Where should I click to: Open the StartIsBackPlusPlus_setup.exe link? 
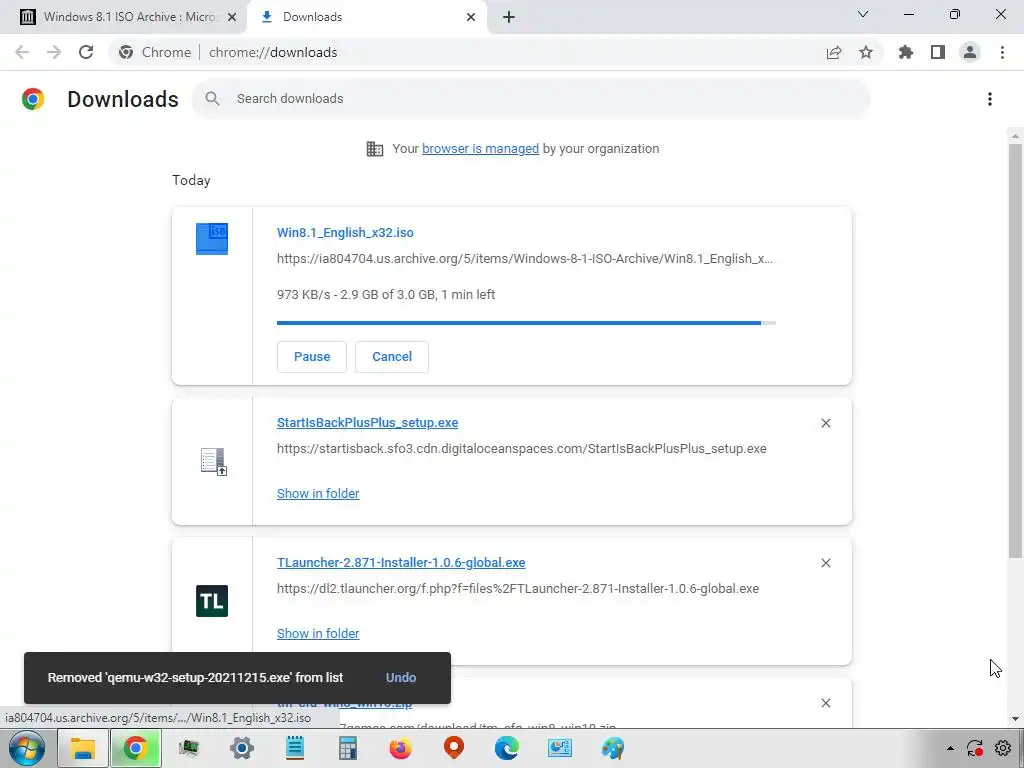pyautogui.click(x=368, y=423)
